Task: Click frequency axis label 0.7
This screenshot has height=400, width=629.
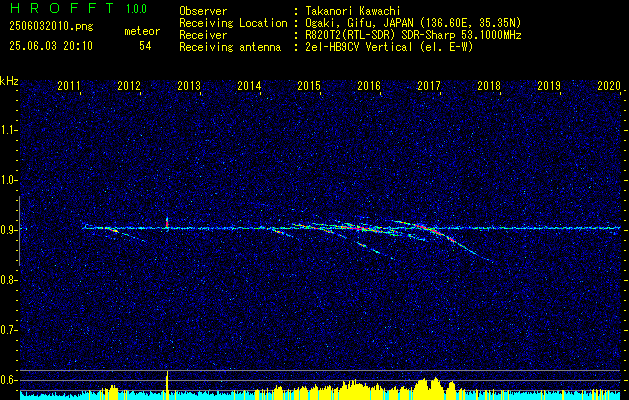Action: [x=8, y=330]
